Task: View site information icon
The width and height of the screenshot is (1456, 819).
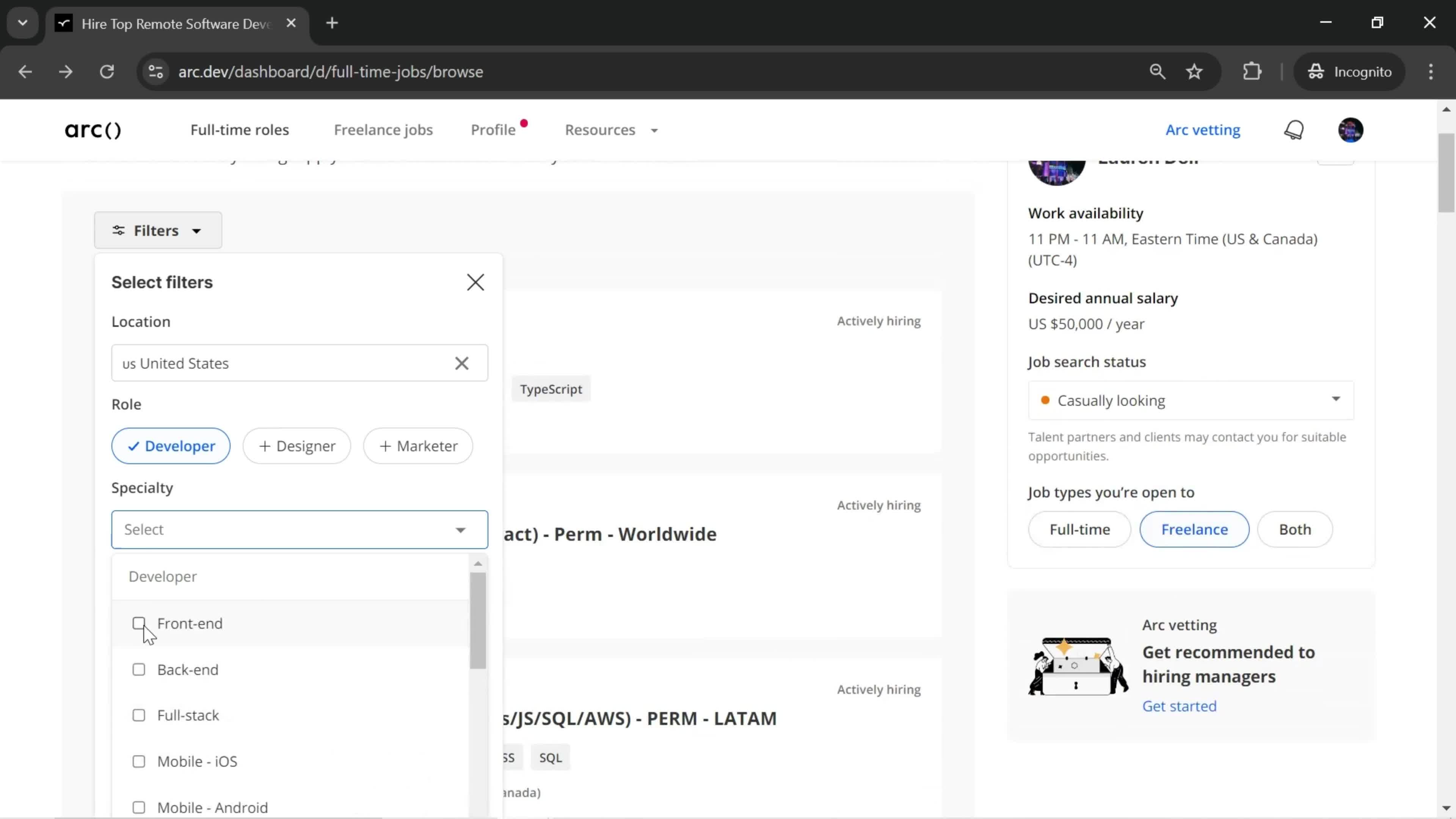Action: [155, 72]
